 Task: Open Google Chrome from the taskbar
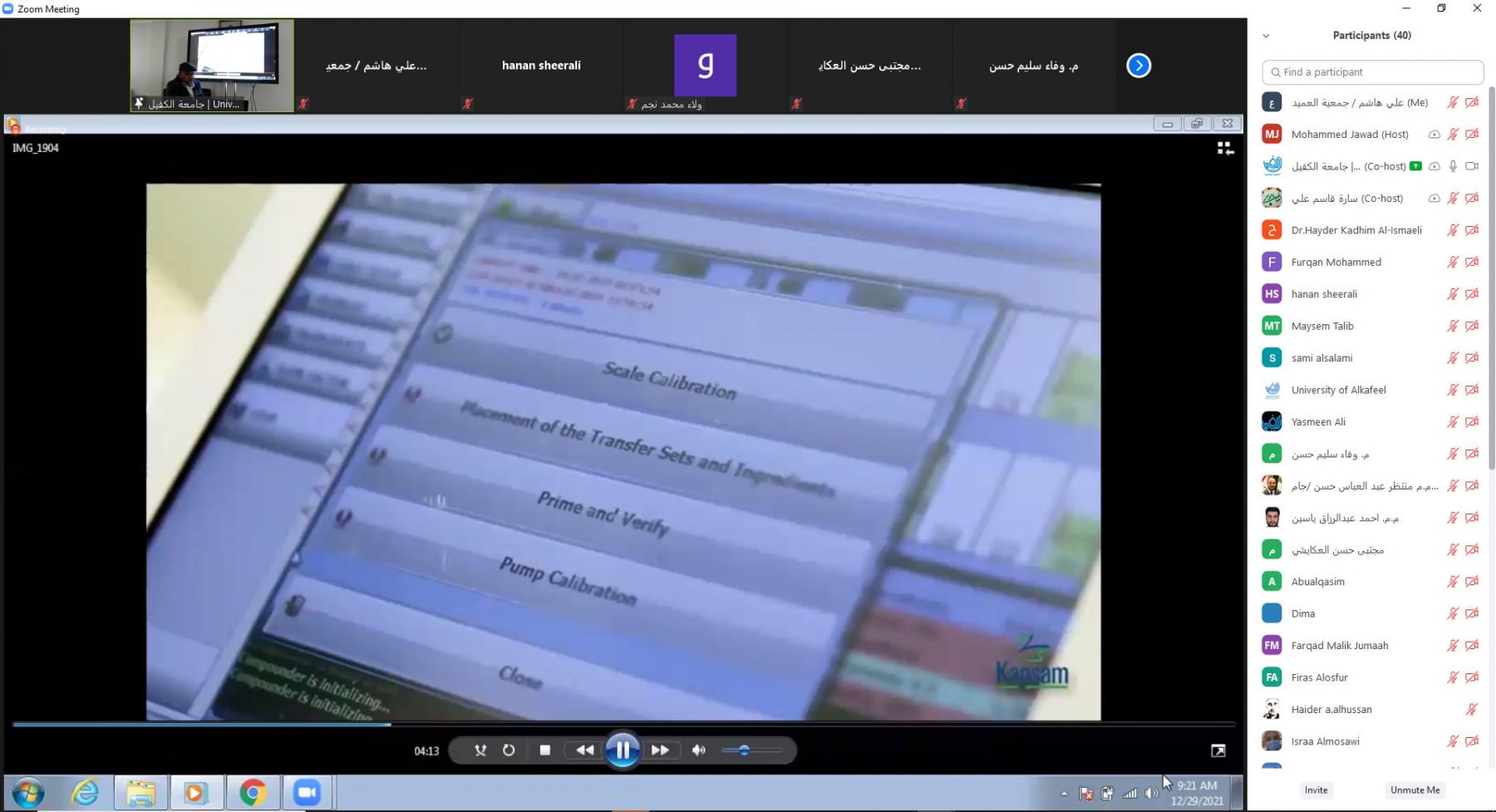click(x=253, y=793)
